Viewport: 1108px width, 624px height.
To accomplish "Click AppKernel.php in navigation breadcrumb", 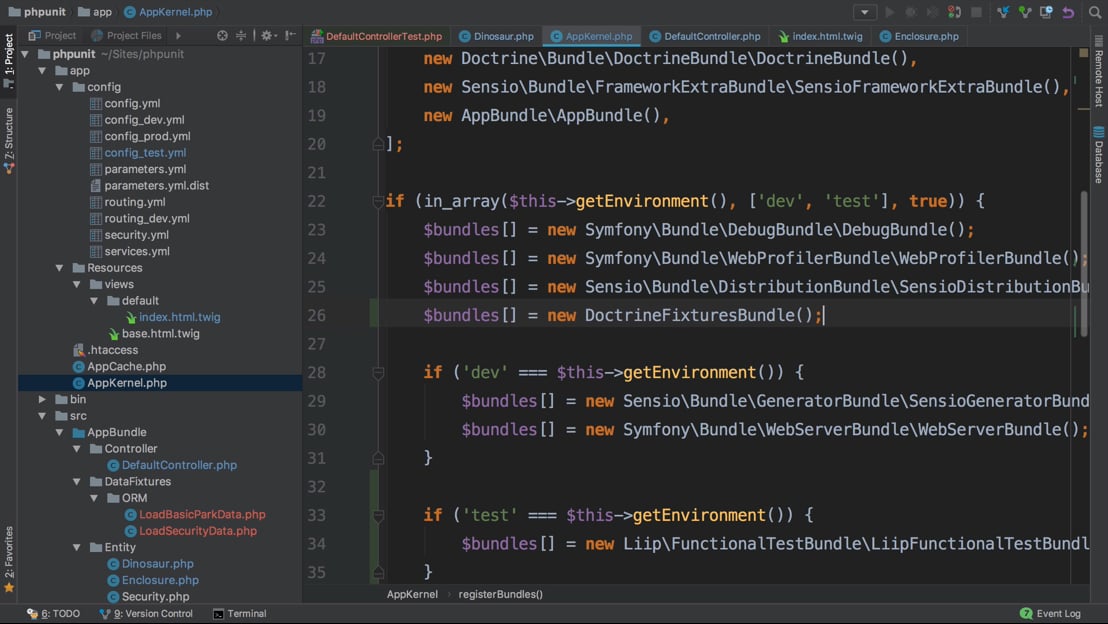I will [x=168, y=12].
